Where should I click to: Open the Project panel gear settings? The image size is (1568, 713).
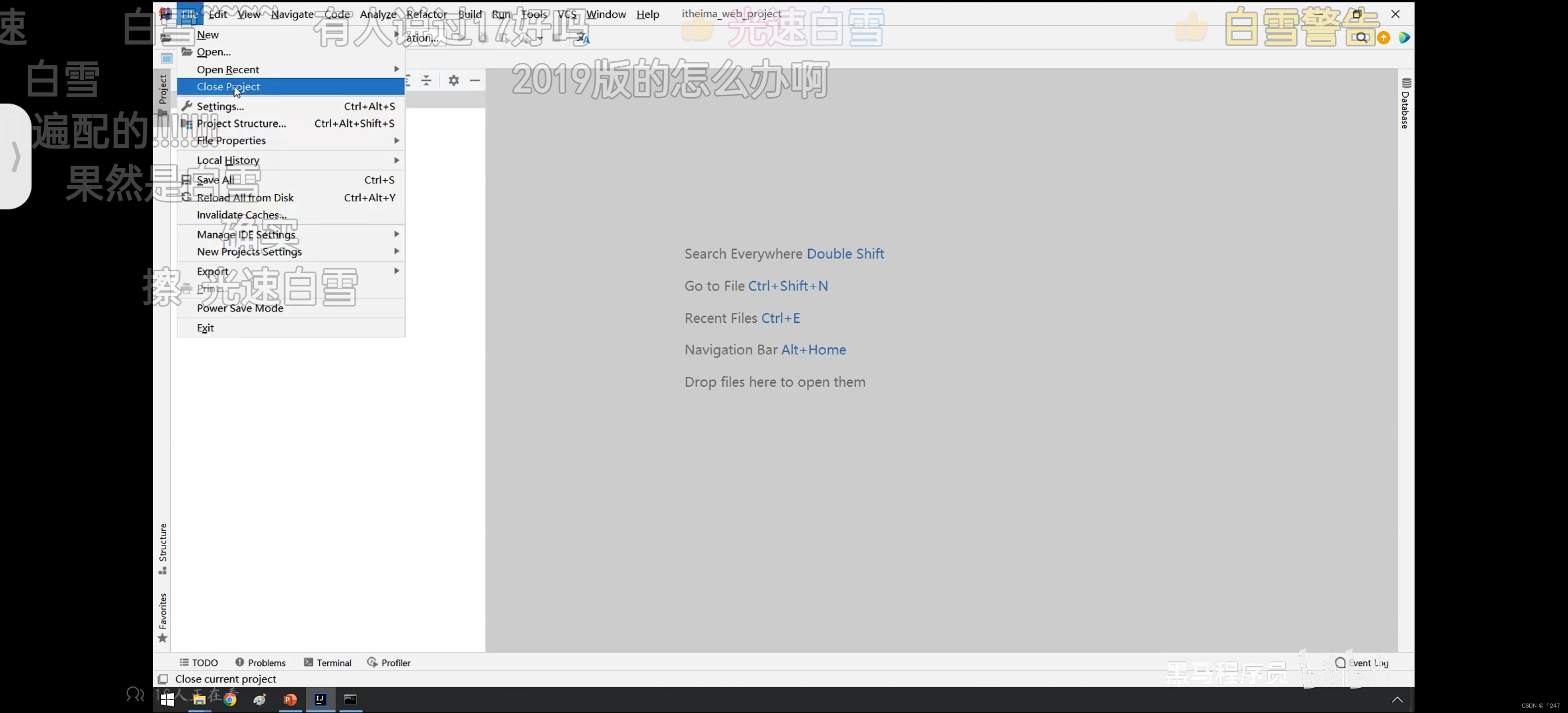point(453,80)
